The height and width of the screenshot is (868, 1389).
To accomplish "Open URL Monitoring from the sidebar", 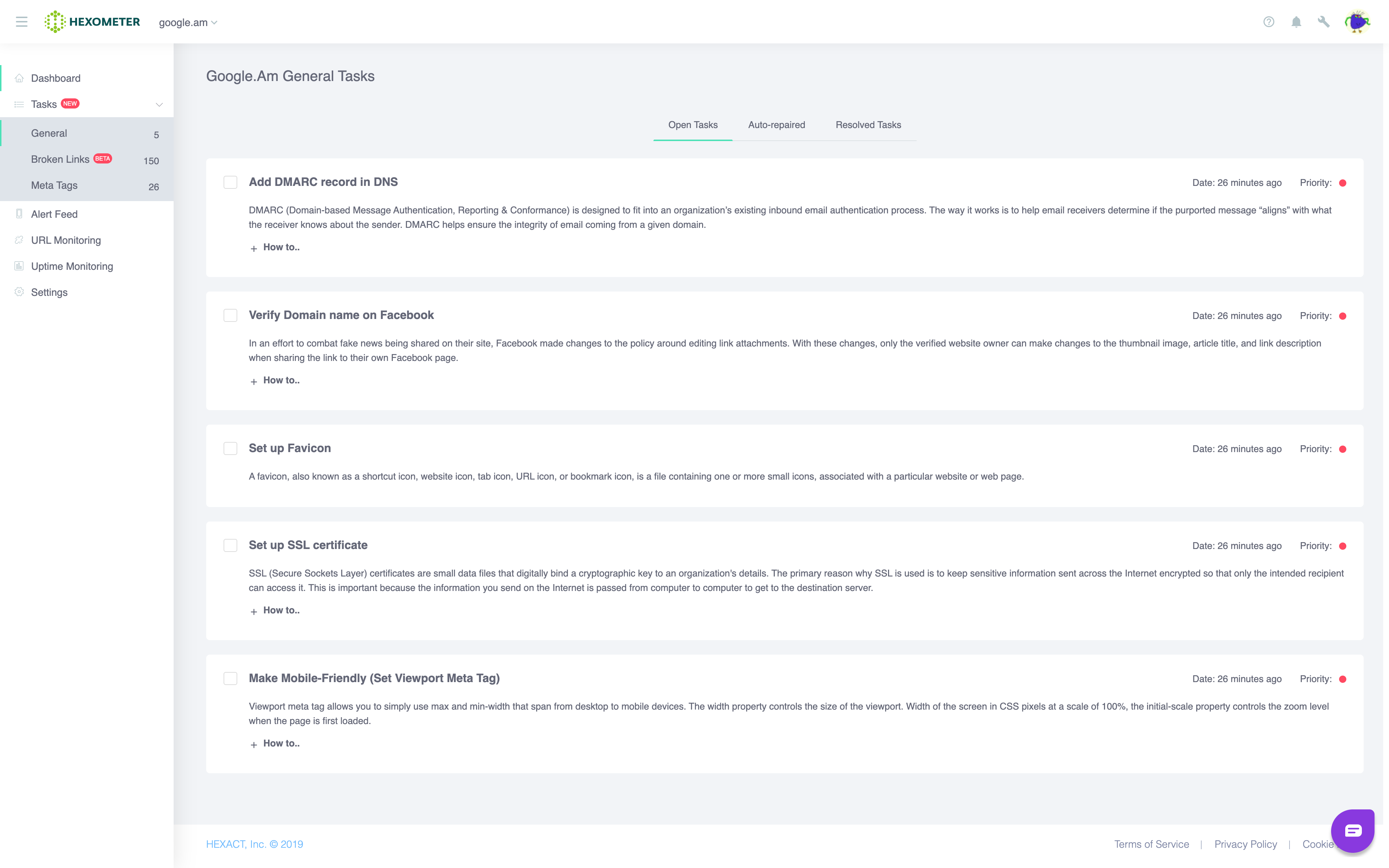I will (x=87, y=240).
